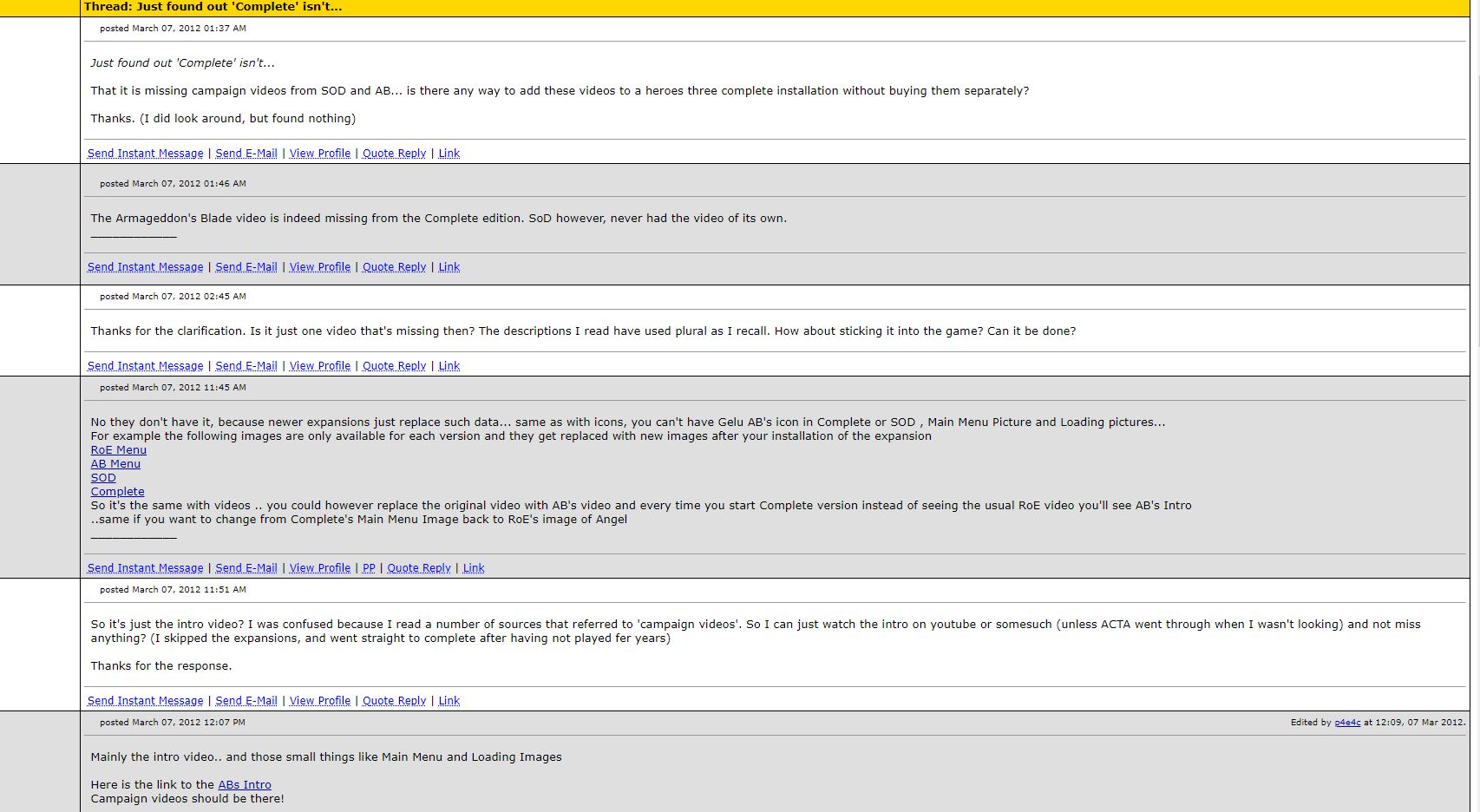Click text 'Campaign videos should be there!'
1480x812 pixels.
(187, 799)
